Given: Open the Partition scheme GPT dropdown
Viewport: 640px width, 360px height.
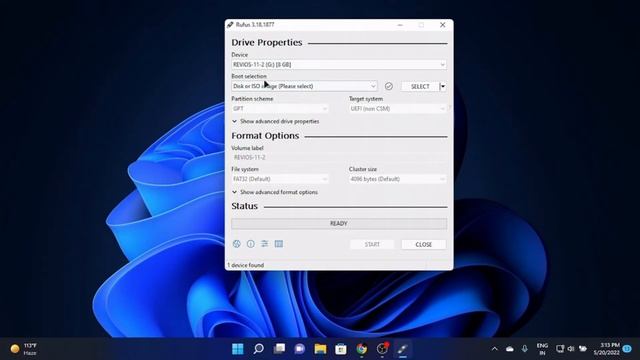Looking at the screenshot, I should pyautogui.click(x=280, y=109).
